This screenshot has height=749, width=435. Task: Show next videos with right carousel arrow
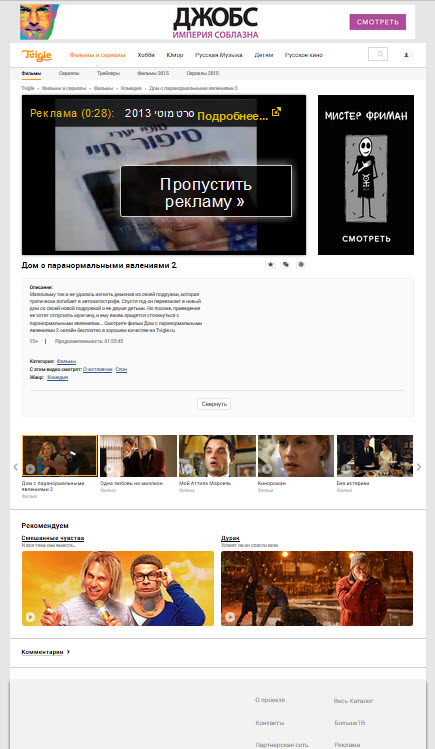[419, 467]
